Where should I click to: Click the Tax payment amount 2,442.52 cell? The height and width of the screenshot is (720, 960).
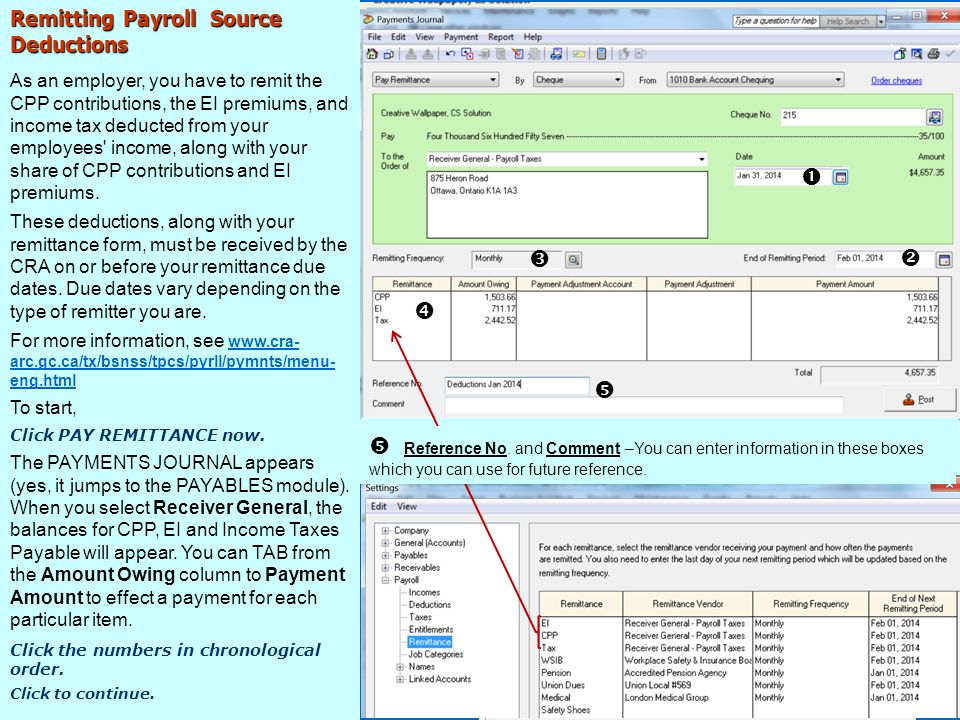click(844, 320)
